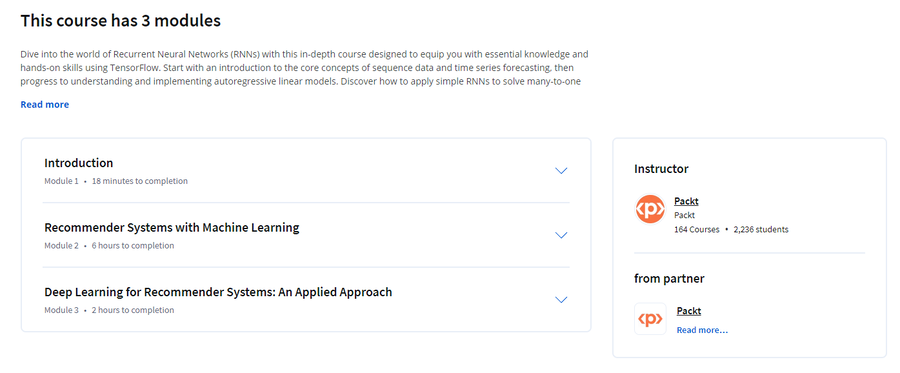Click Read more below the course description
This screenshot has width=900, height=373.
click(x=45, y=104)
